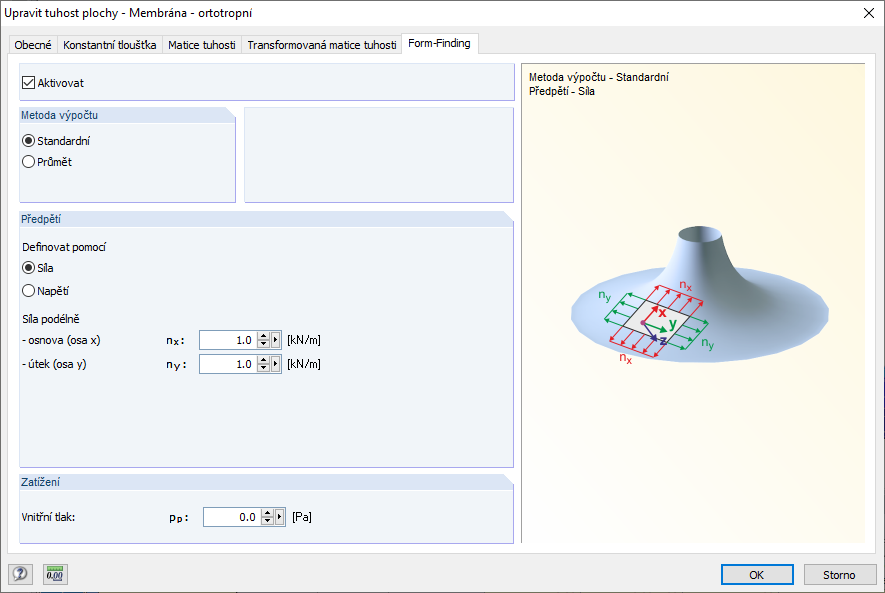
Task: Toggle the Aktivovat checkbox
Action: click(x=28, y=82)
